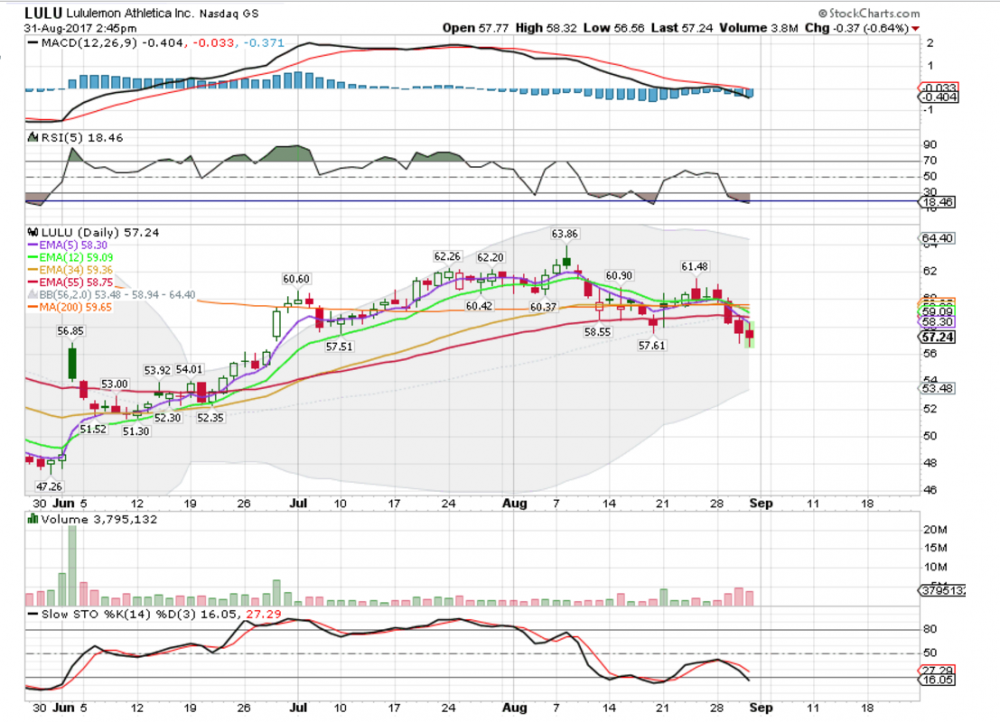Image resolution: width=1000 pixels, height=722 pixels.
Task: Click the green Volume bars legend icon
Action: coord(32,519)
